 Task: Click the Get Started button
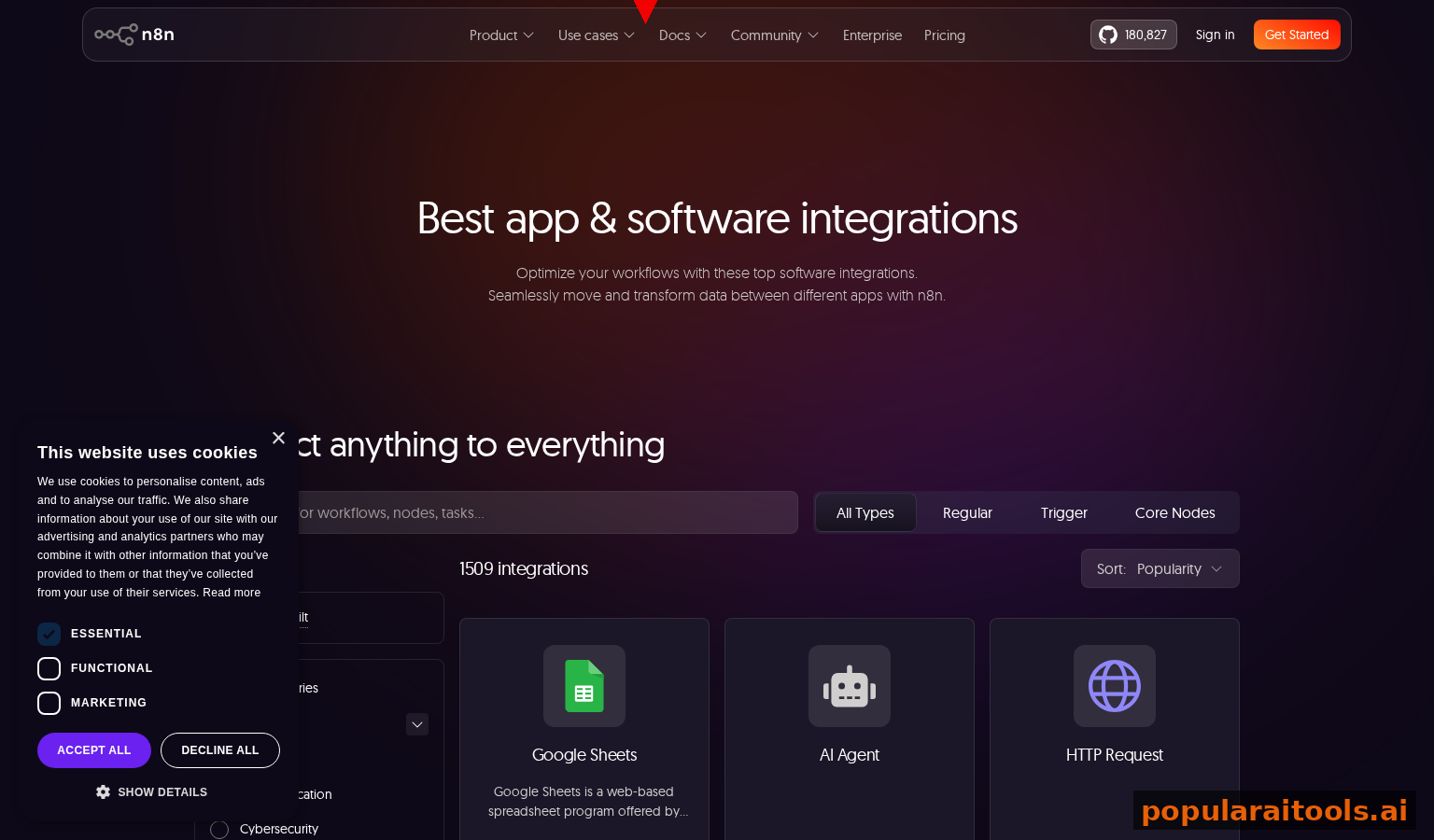click(x=1297, y=35)
